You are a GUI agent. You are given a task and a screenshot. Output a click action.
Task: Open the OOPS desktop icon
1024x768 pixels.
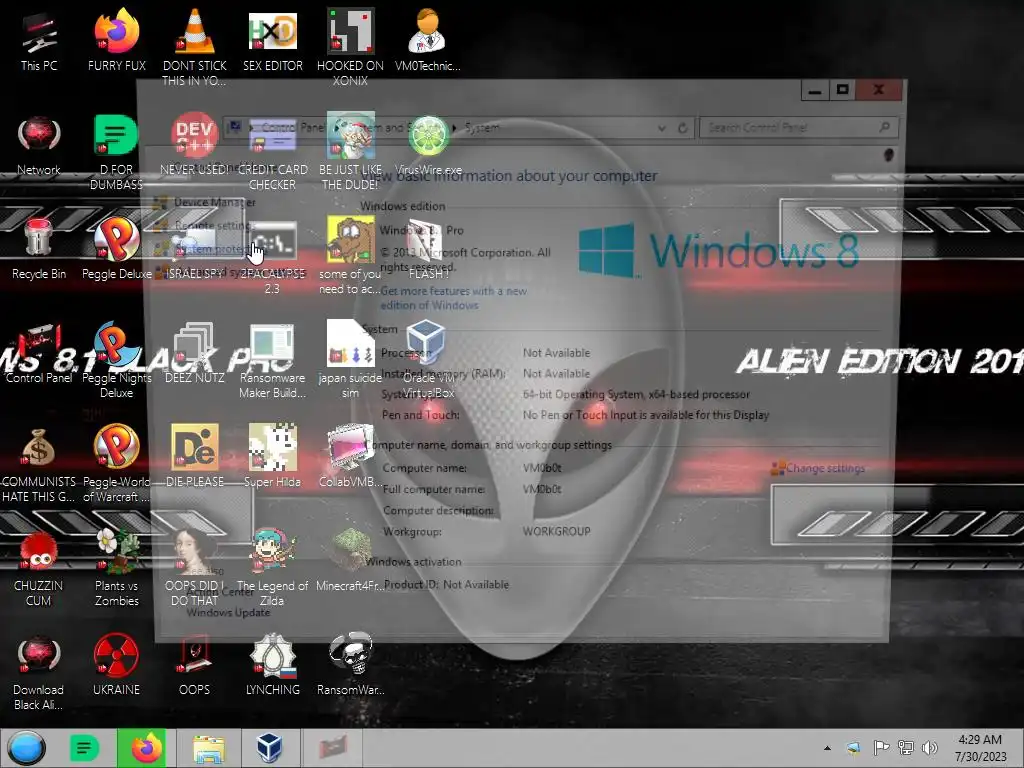195,664
